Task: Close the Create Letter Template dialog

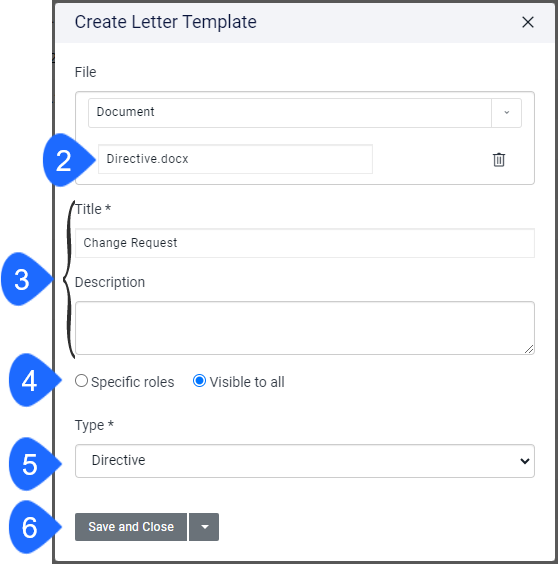Action: [x=528, y=22]
